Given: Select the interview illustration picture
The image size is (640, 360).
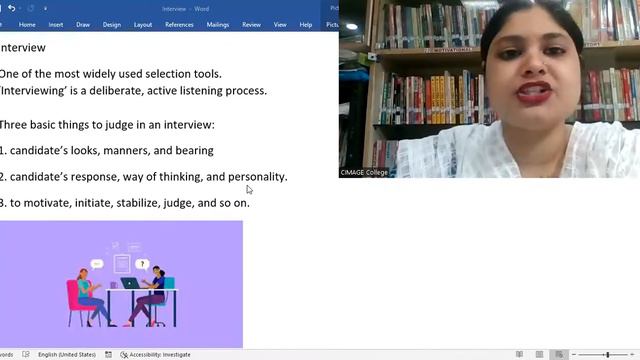Looking at the screenshot, I should pyautogui.click(x=121, y=284).
